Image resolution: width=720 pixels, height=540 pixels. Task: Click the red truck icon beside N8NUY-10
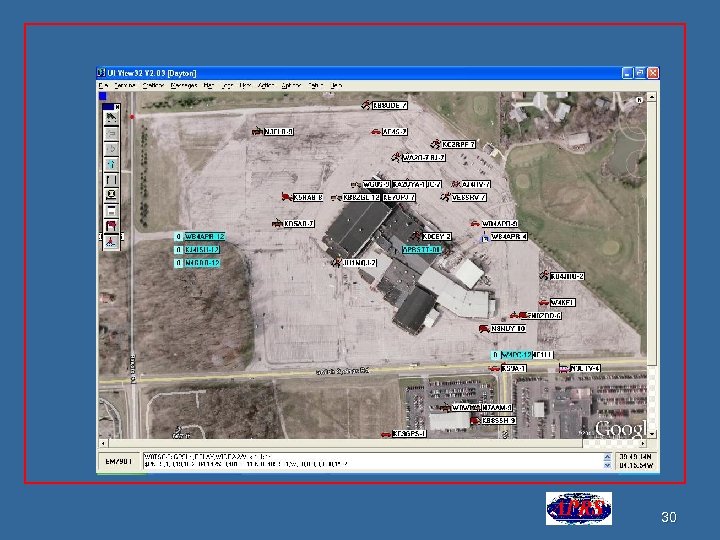coord(484,329)
